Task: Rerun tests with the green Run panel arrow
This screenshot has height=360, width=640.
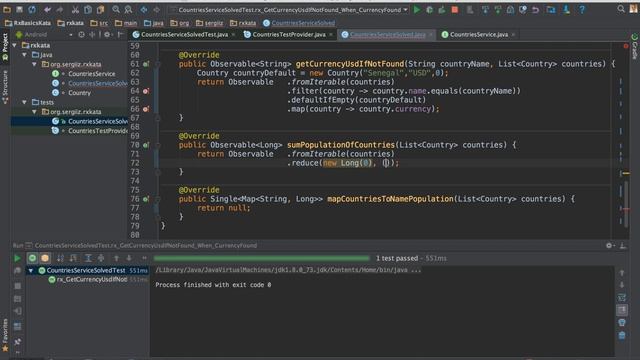Action: pos(17,258)
